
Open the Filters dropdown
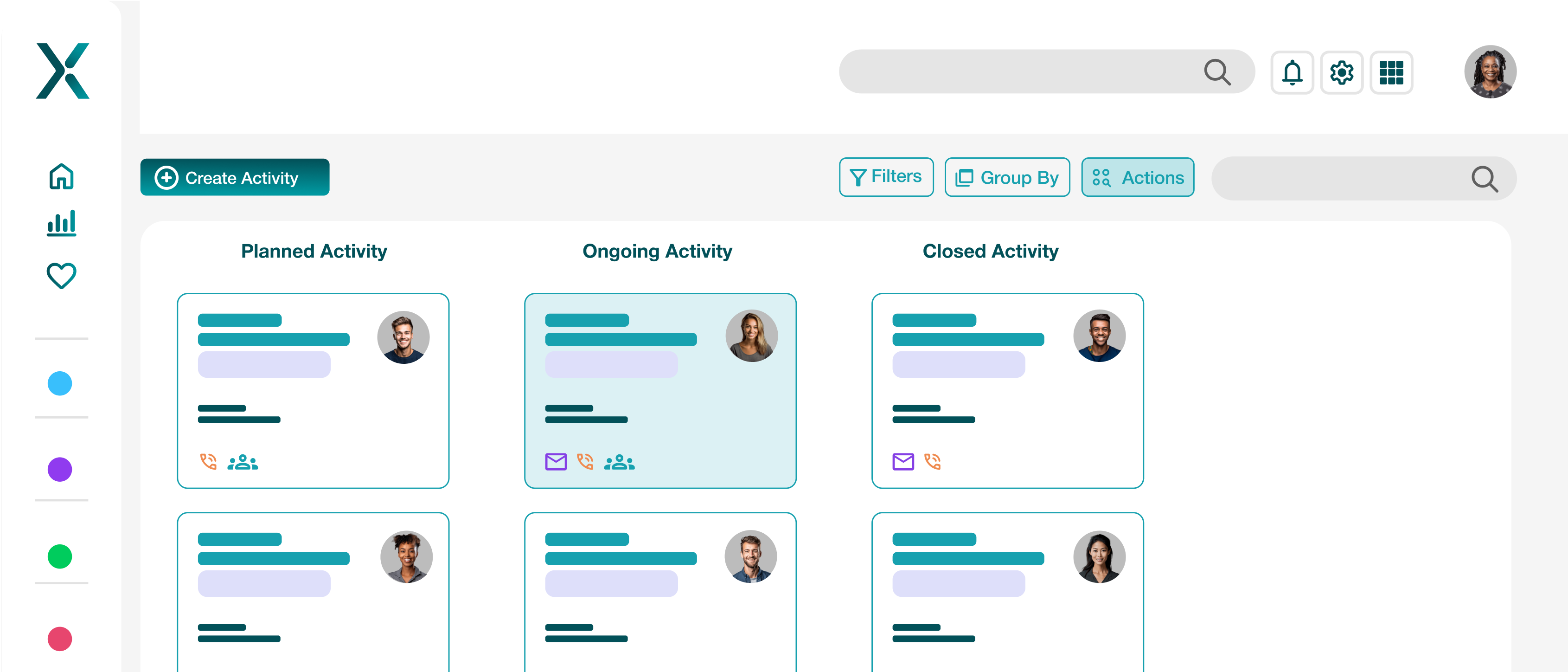tap(886, 177)
